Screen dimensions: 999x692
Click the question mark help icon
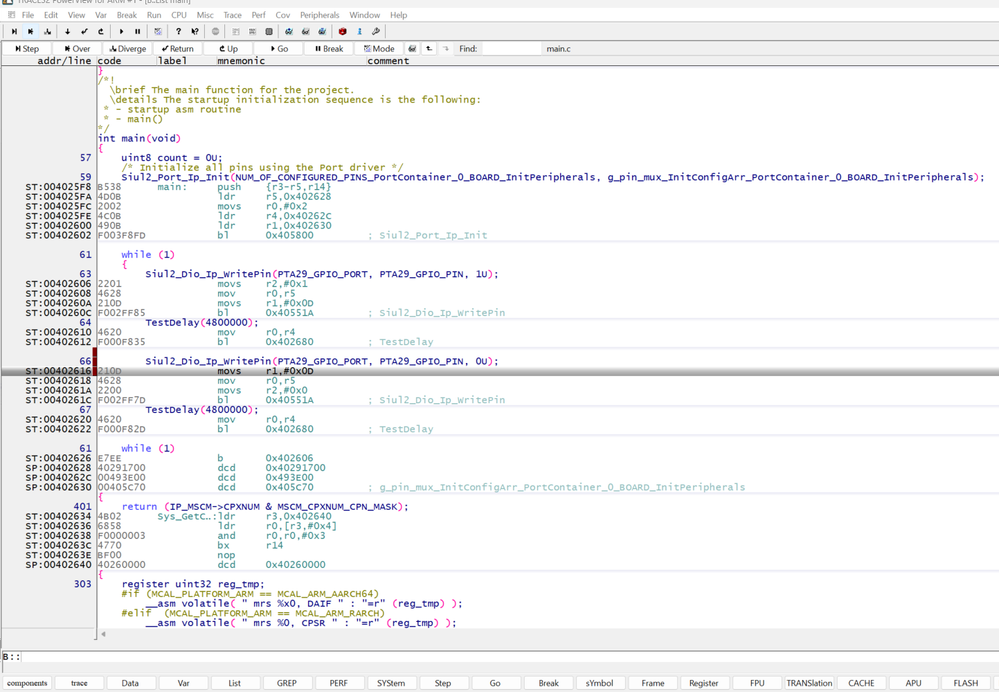pos(179,32)
